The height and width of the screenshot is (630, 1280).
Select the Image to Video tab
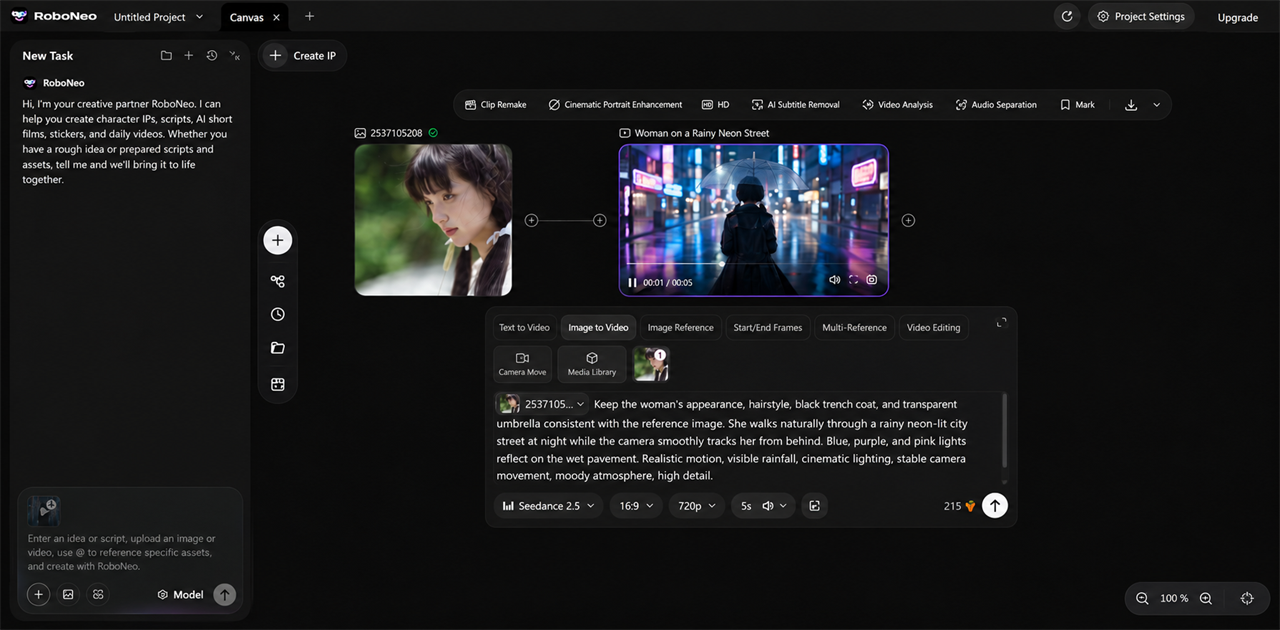[x=598, y=327]
